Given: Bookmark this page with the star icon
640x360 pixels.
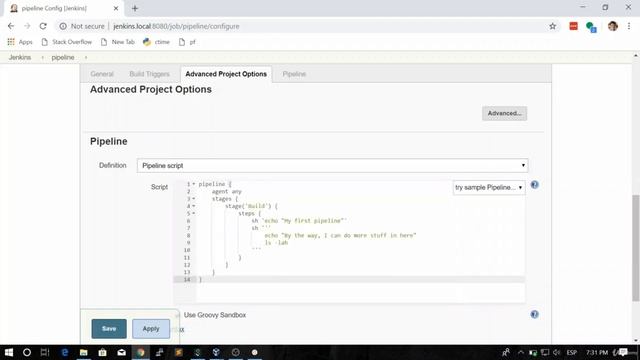Looking at the screenshot, I should pyautogui.click(x=552, y=26).
